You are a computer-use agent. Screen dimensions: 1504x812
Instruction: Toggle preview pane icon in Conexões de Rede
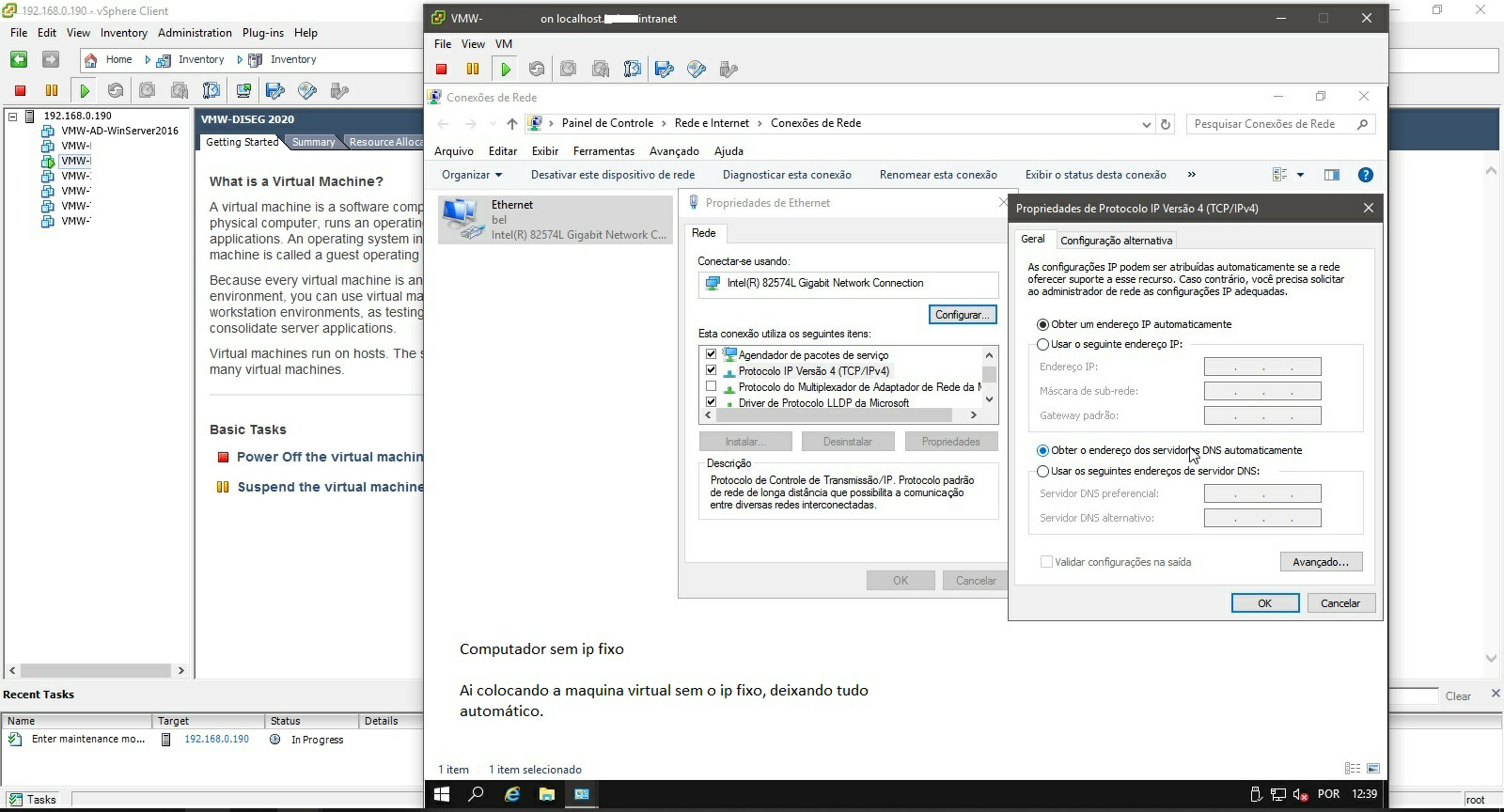click(x=1332, y=175)
